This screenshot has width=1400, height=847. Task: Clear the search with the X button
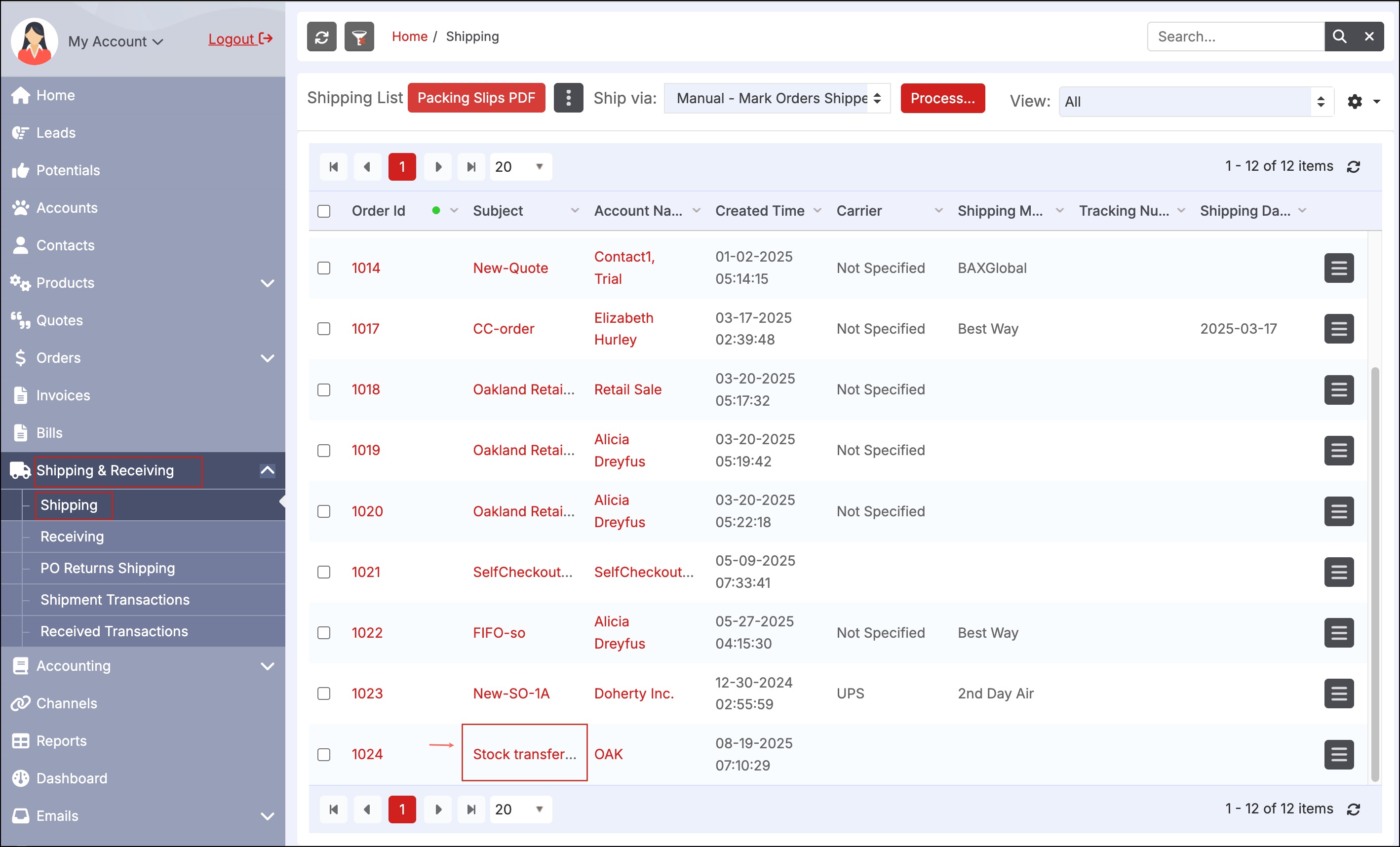click(1369, 37)
